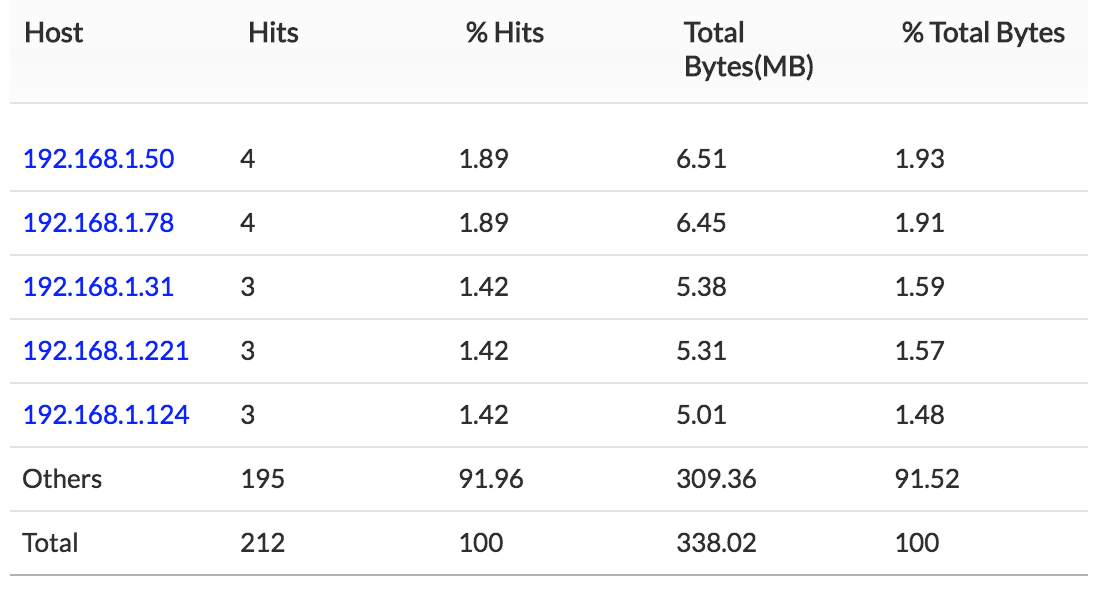Select the 91.96 percent hits cell
The width and height of the screenshot is (1098, 596).
click(x=491, y=479)
